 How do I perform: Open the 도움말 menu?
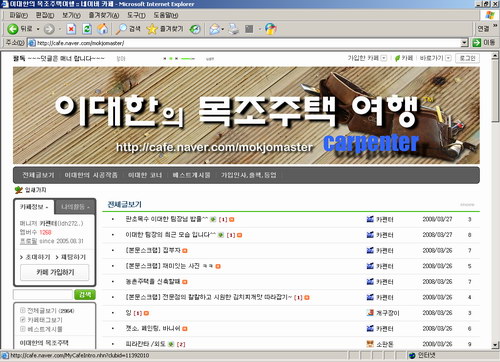(x=165, y=15)
